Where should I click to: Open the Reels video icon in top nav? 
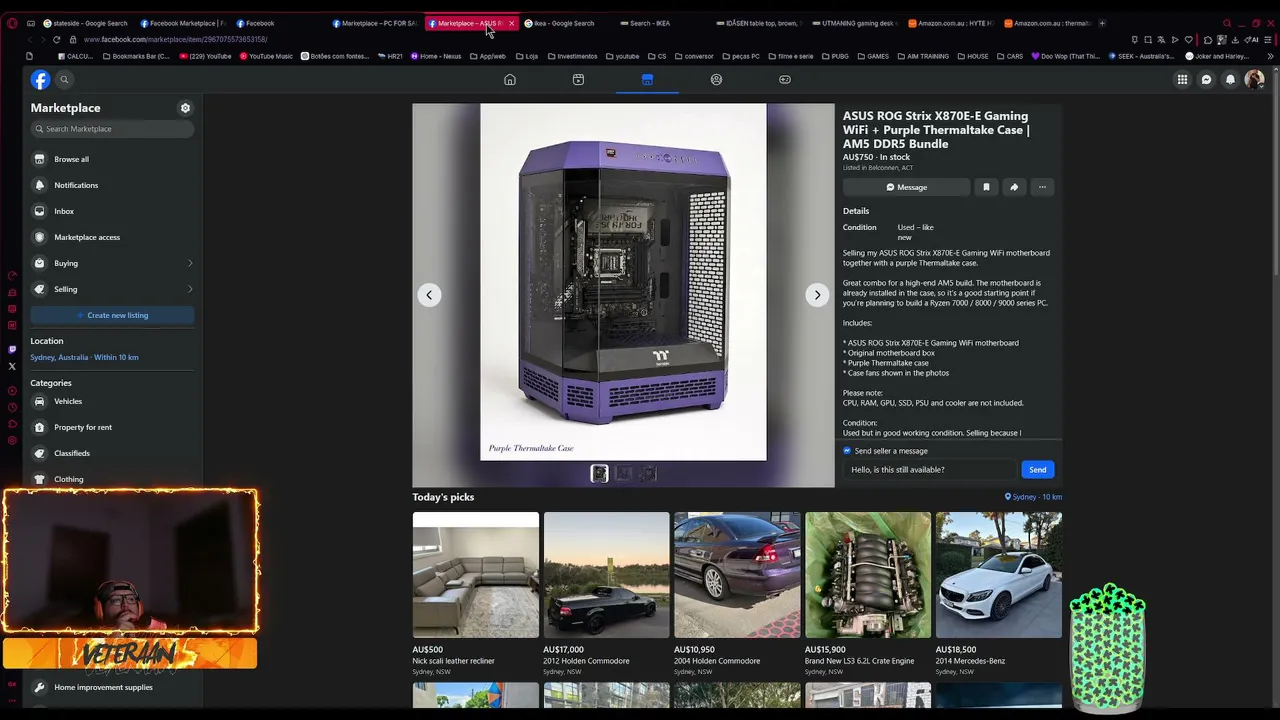(x=578, y=80)
